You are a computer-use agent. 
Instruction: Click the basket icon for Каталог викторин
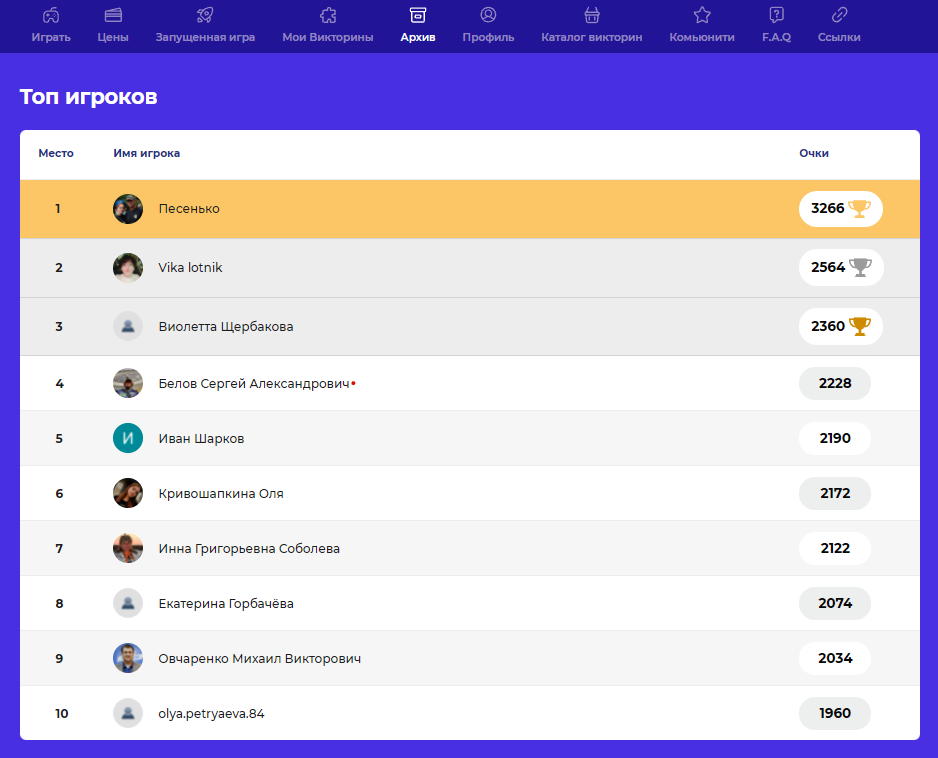point(591,15)
